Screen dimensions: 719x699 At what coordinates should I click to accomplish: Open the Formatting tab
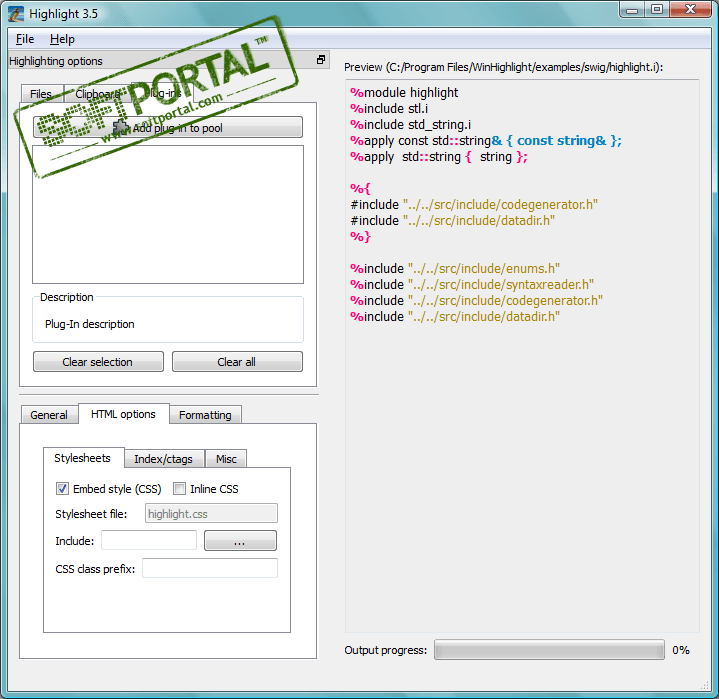tap(205, 415)
